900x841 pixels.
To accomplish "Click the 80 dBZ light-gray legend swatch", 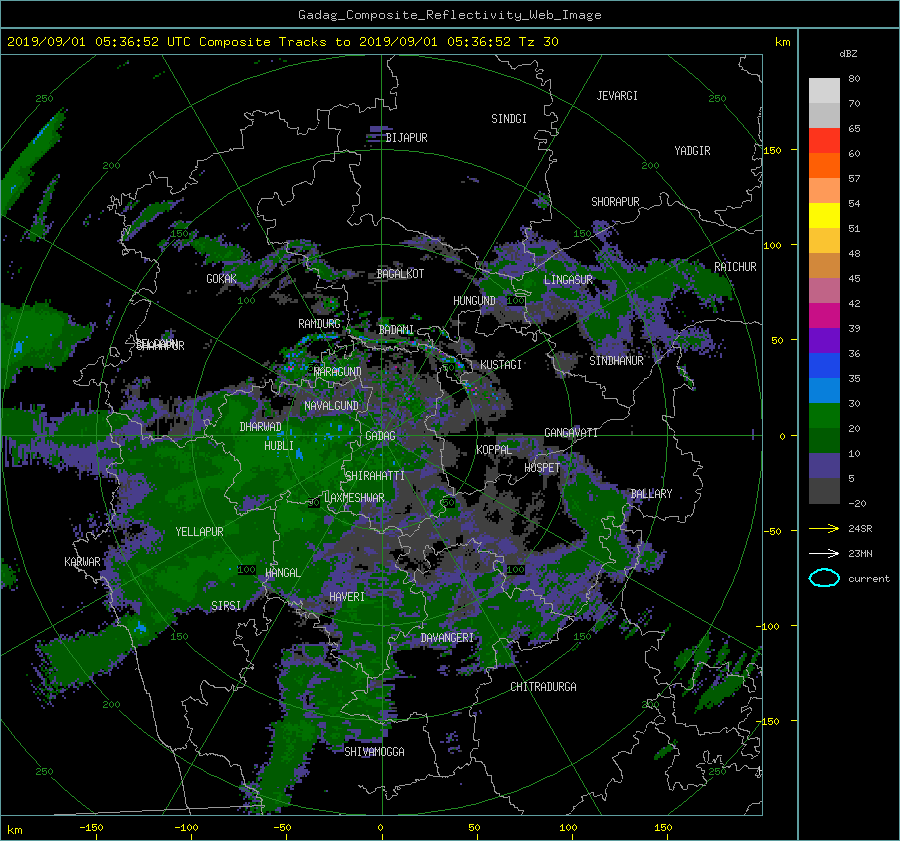I will coord(824,90).
